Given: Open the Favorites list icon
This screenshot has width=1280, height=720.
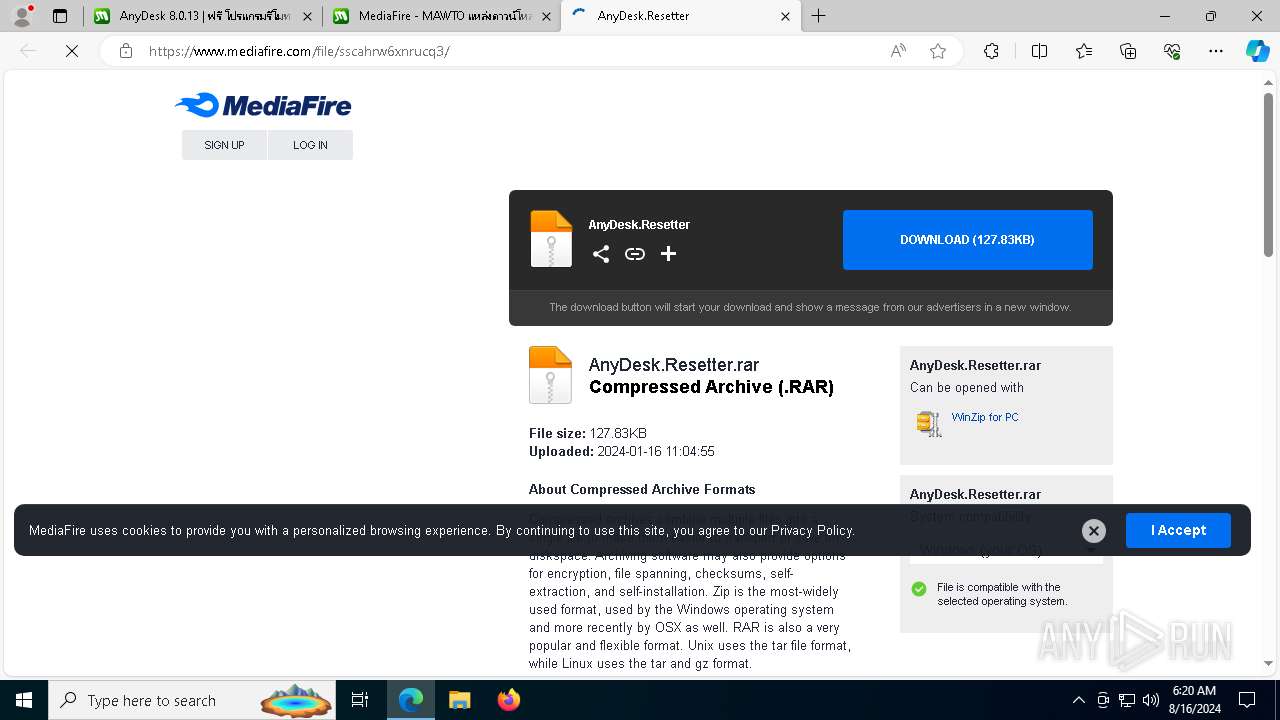Looking at the screenshot, I should (x=1084, y=51).
